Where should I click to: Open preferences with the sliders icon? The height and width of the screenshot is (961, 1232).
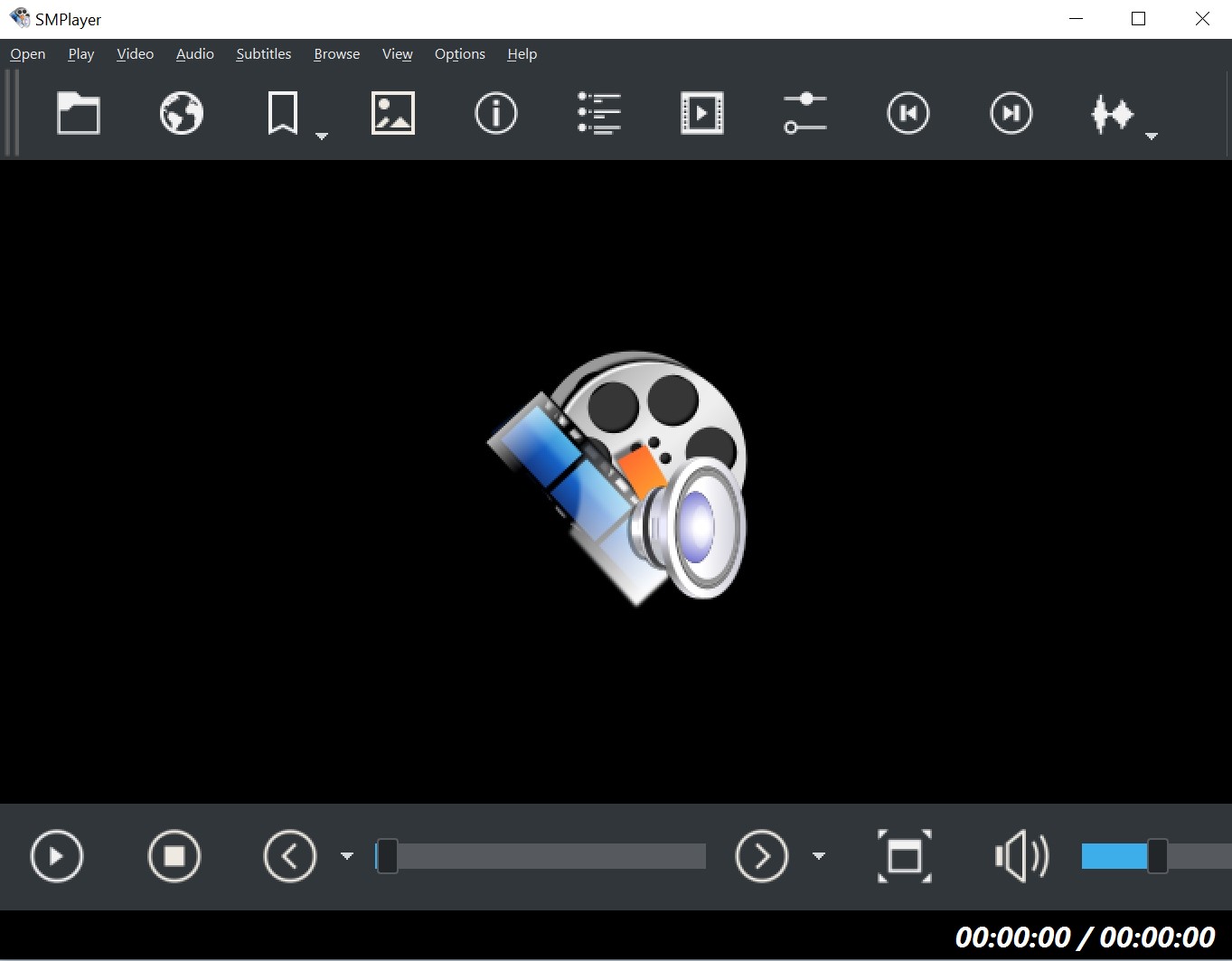tap(805, 114)
